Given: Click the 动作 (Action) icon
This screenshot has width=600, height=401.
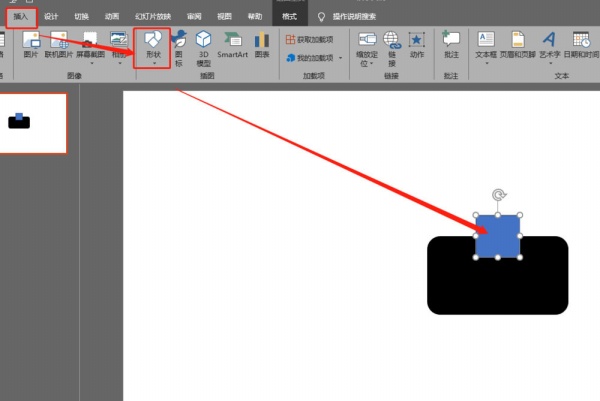Looking at the screenshot, I should (416, 45).
